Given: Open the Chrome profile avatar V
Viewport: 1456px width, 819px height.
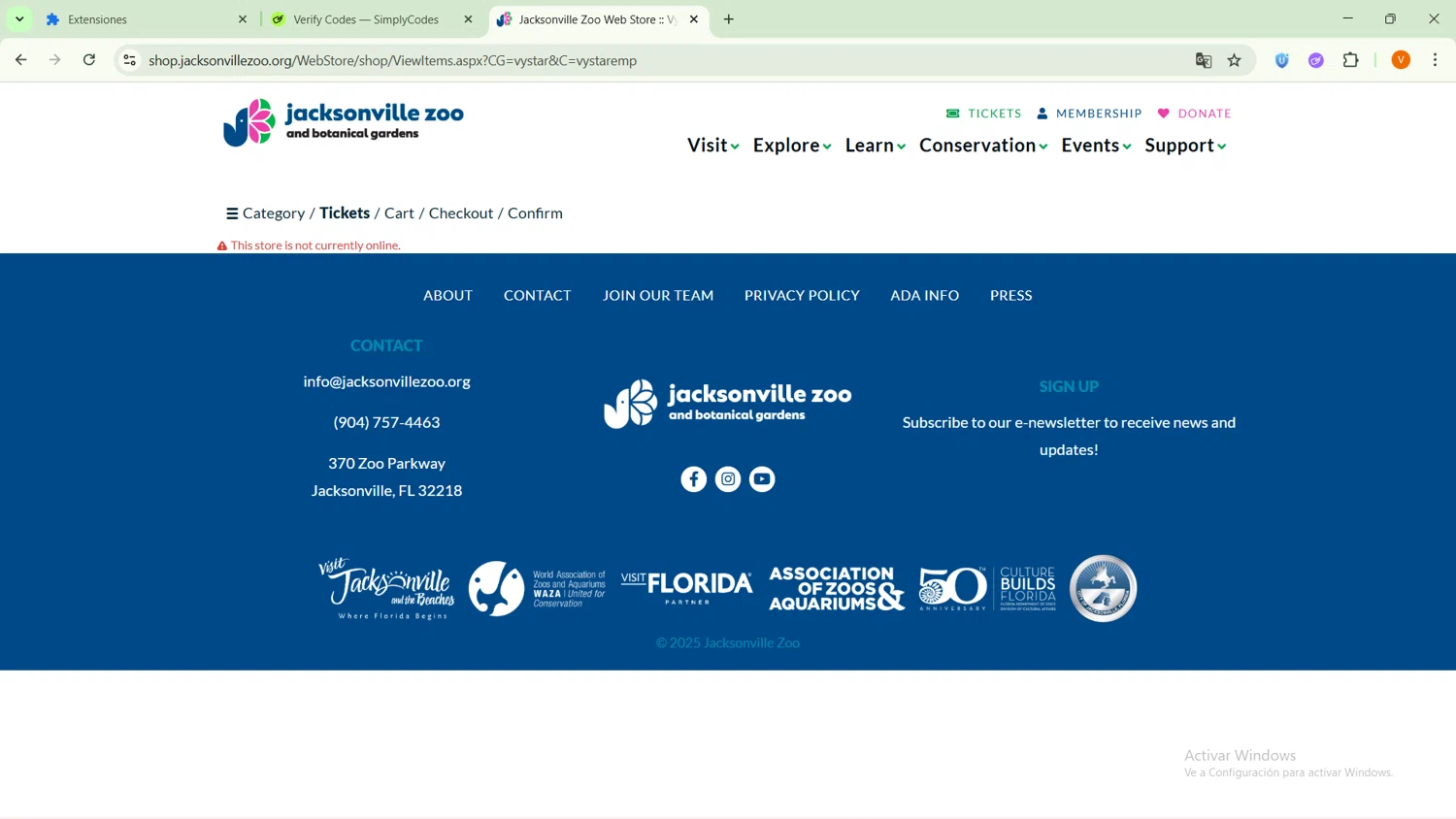Looking at the screenshot, I should click(1401, 60).
